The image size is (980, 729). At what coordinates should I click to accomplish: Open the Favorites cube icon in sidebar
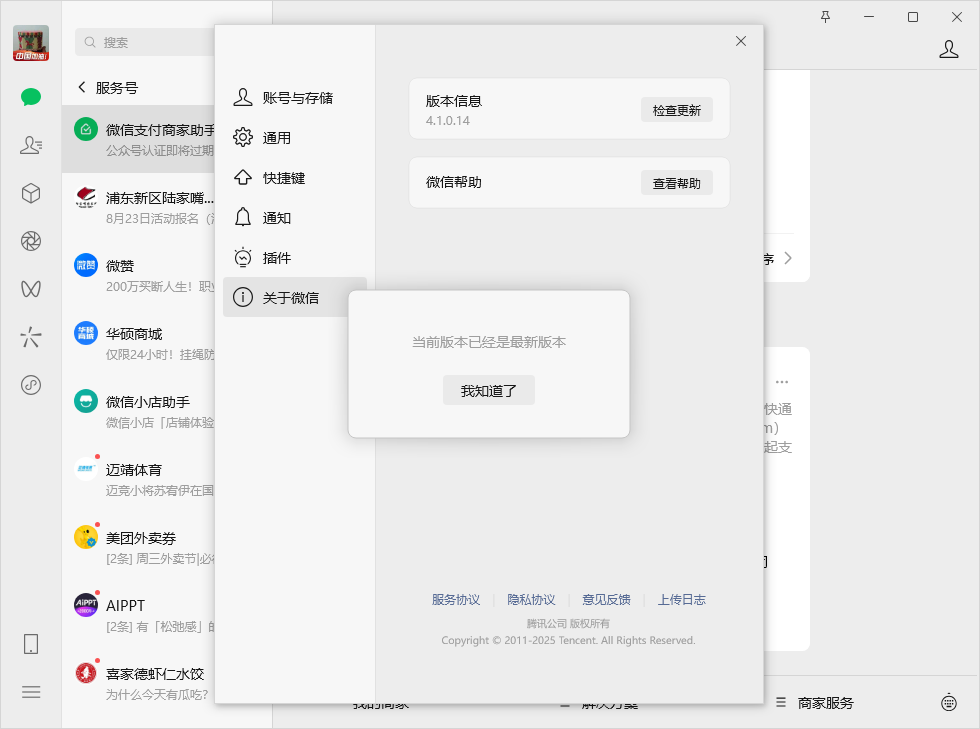pos(31,193)
